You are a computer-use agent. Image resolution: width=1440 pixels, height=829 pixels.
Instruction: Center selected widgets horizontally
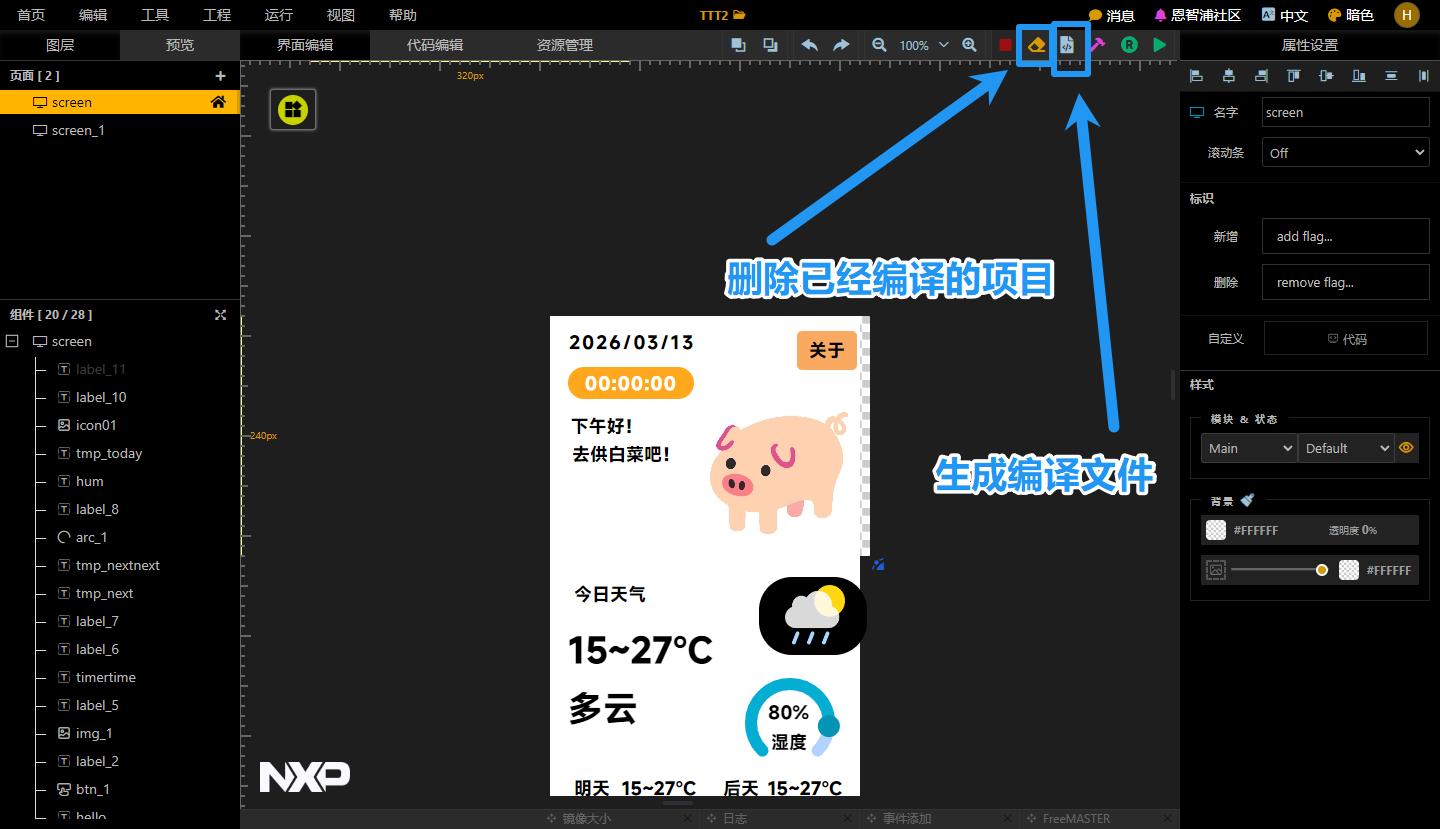tap(1229, 76)
